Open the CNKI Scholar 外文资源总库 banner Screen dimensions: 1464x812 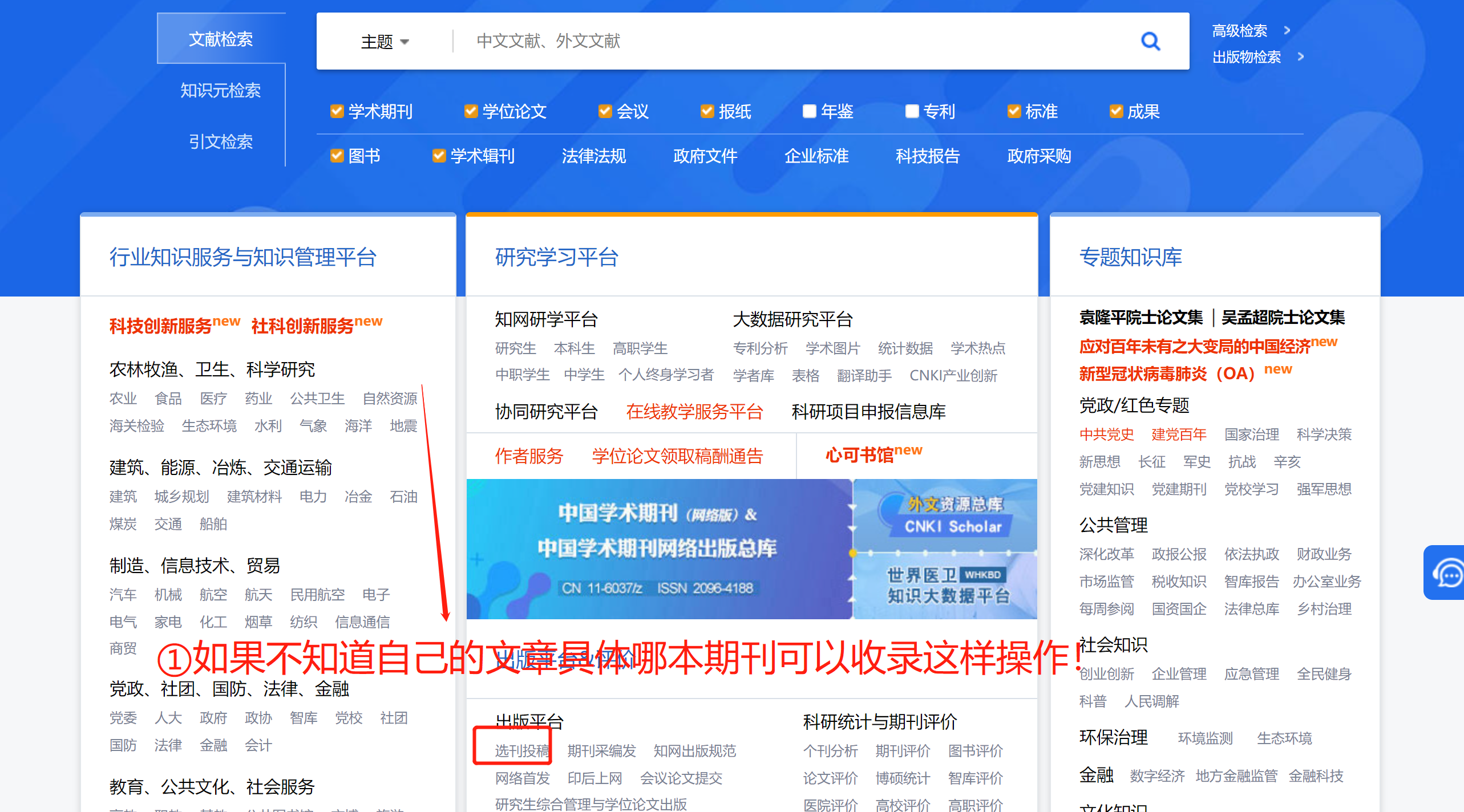pos(946,515)
